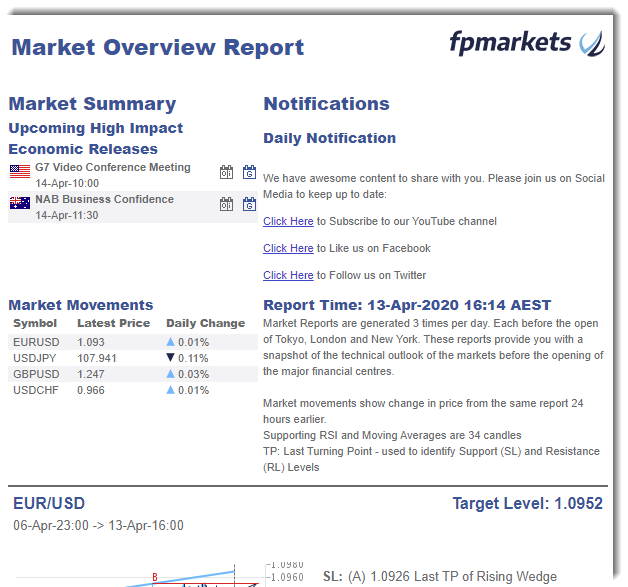The height and width of the screenshot is (587, 628).
Task: Click the GBPUSD latest price 1.247
Action: pos(91,374)
